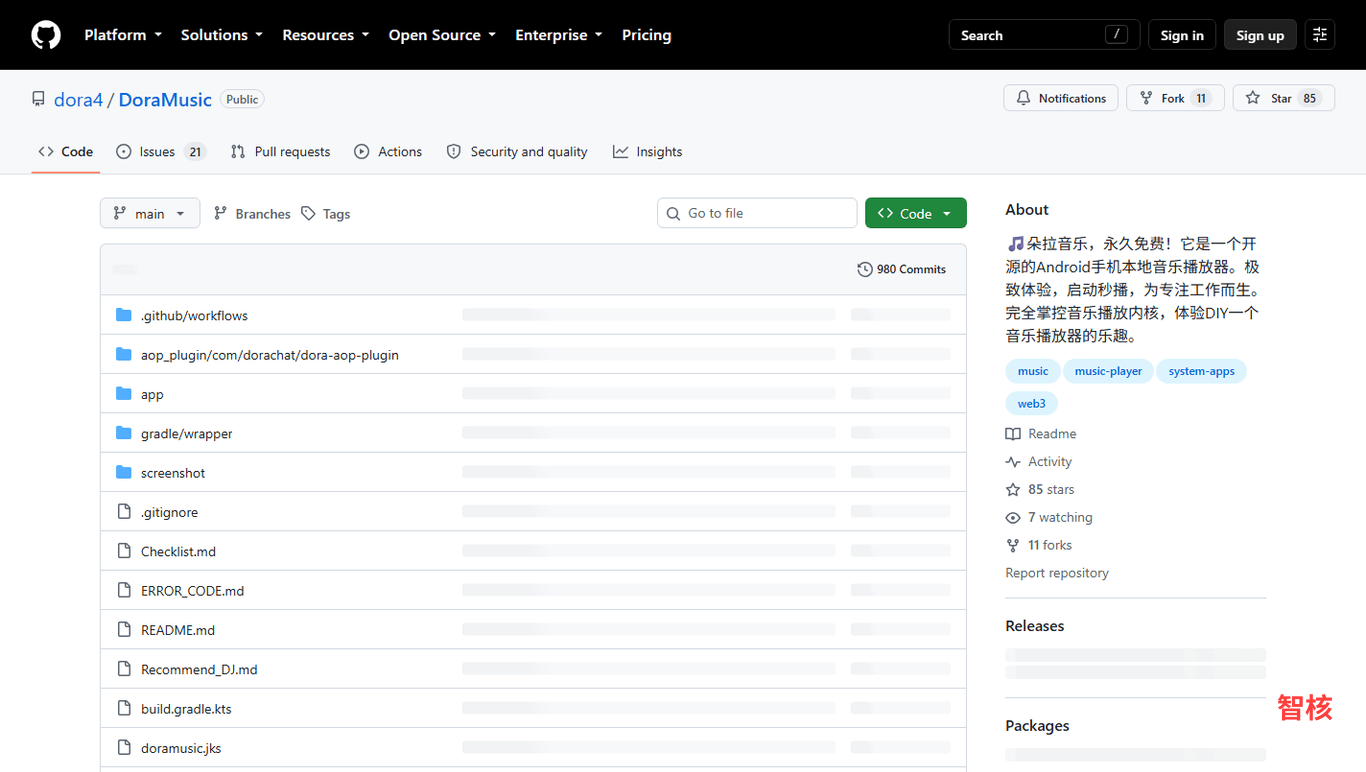
Task: Switch to the Insights tab
Action: (648, 152)
